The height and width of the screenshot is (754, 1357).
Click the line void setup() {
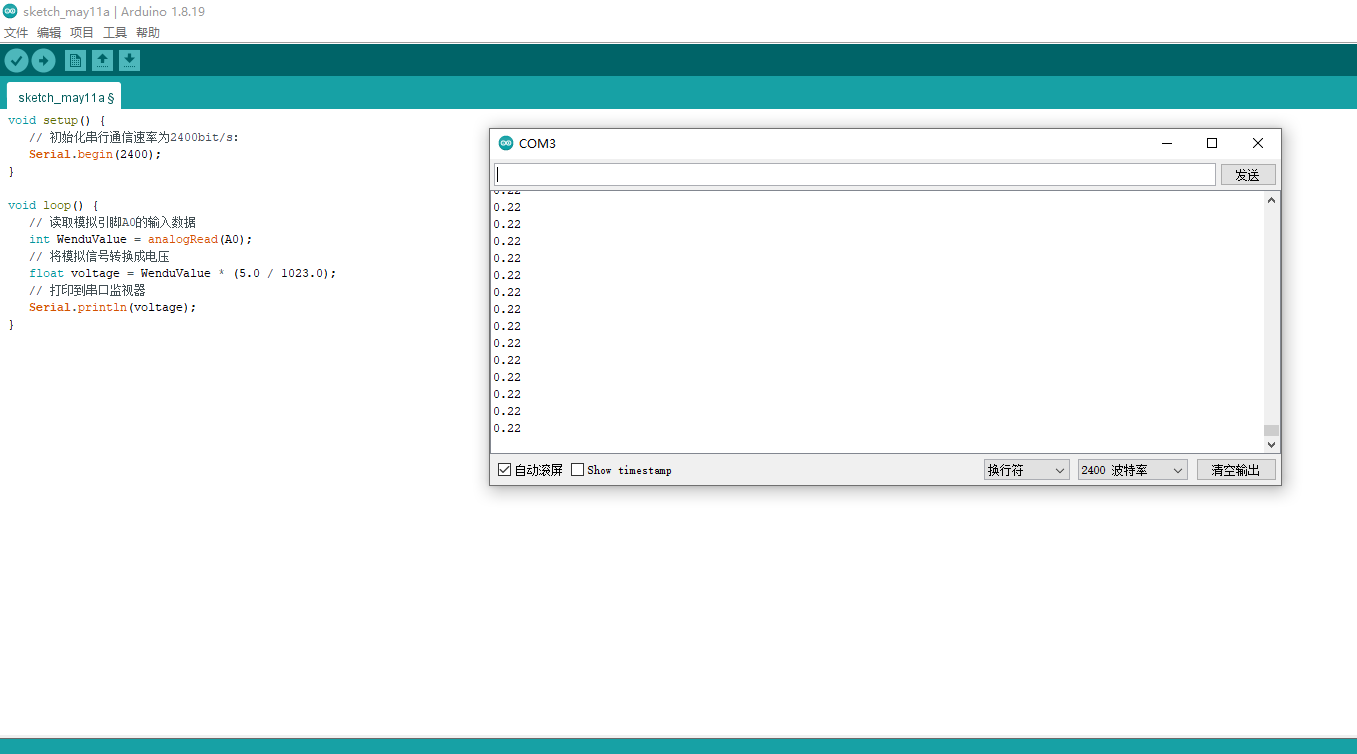pyautogui.click(x=57, y=121)
